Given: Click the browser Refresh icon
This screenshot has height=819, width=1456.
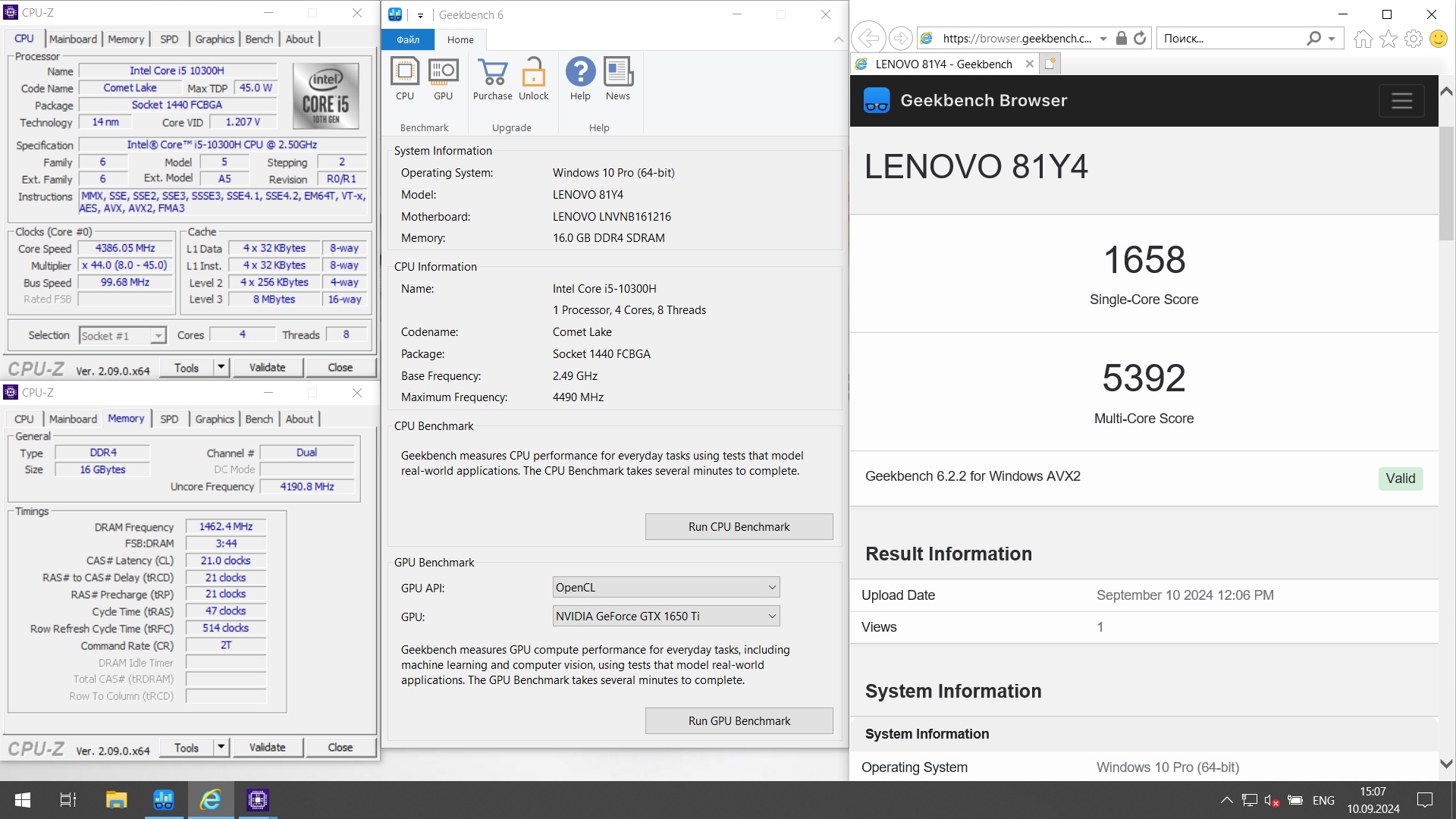Looking at the screenshot, I should (1140, 38).
